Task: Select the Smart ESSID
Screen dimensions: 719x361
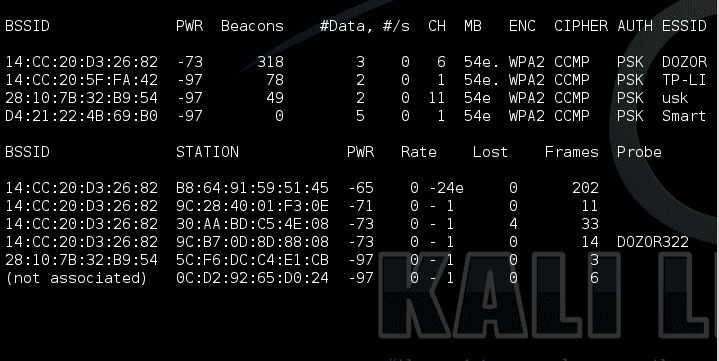Action: click(x=684, y=116)
